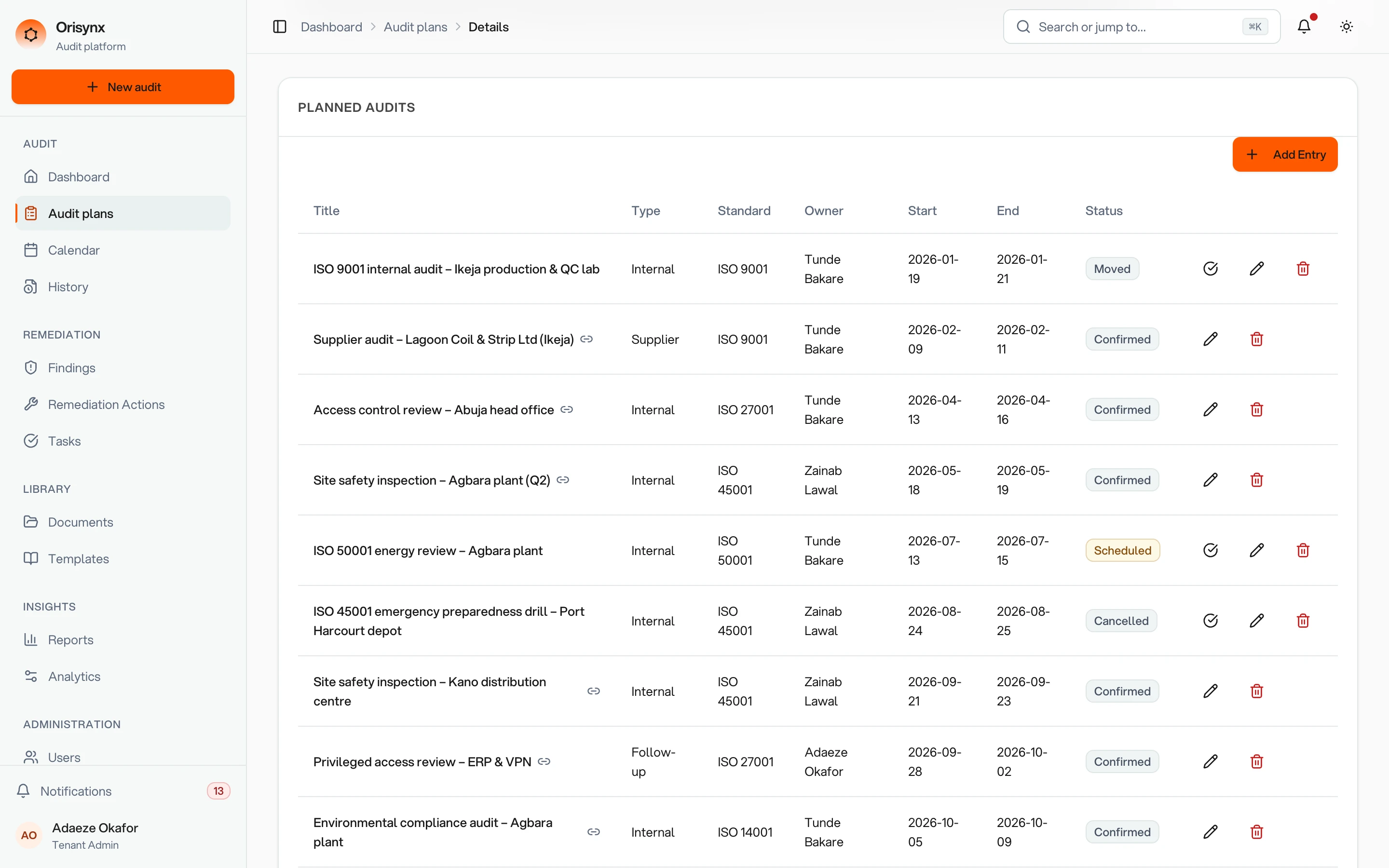
Task: Click the Add Entry button
Action: (1285, 154)
